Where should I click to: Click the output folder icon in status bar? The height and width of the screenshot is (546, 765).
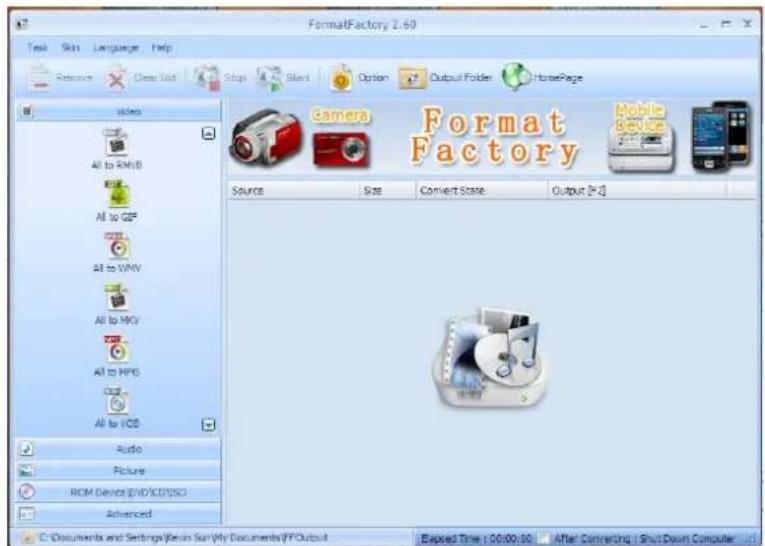tap(28, 538)
